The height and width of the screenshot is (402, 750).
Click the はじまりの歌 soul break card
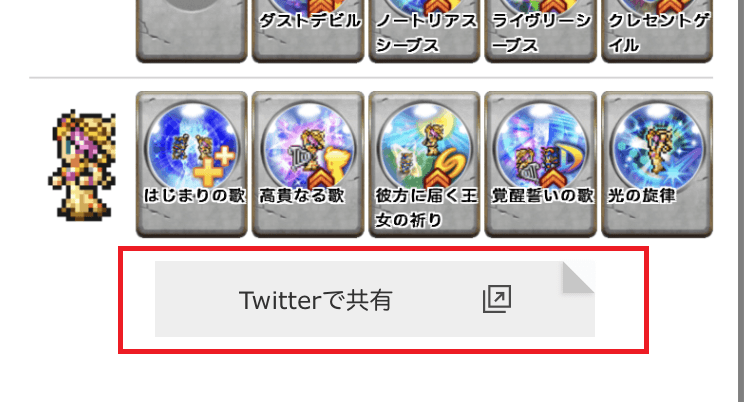(x=192, y=164)
